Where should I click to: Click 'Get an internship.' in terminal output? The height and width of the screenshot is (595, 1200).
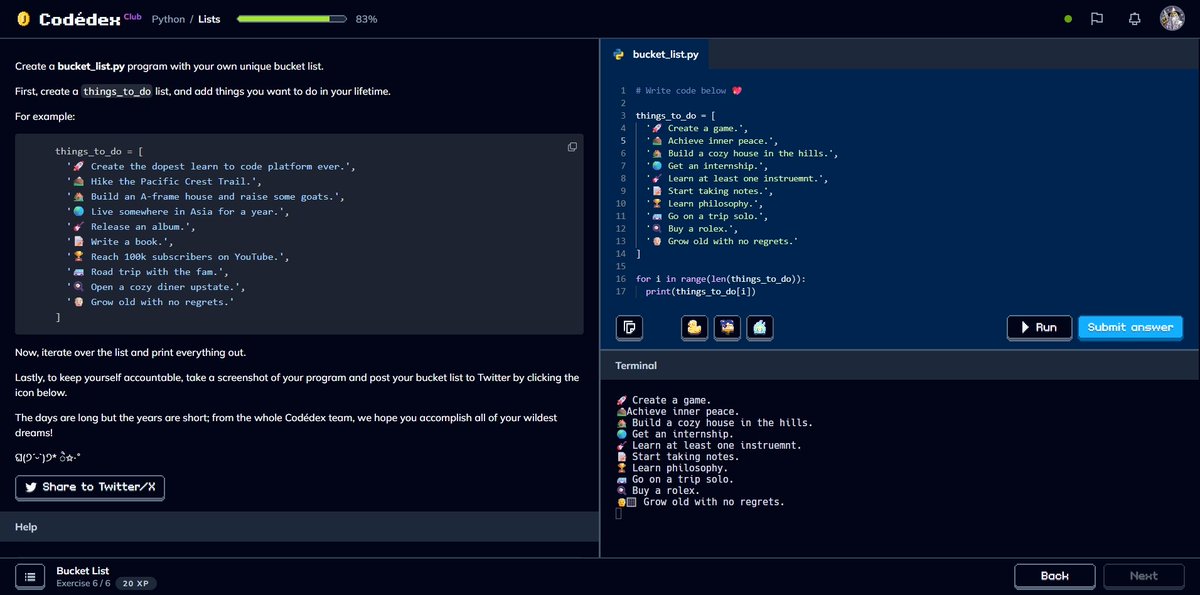point(675,435)
